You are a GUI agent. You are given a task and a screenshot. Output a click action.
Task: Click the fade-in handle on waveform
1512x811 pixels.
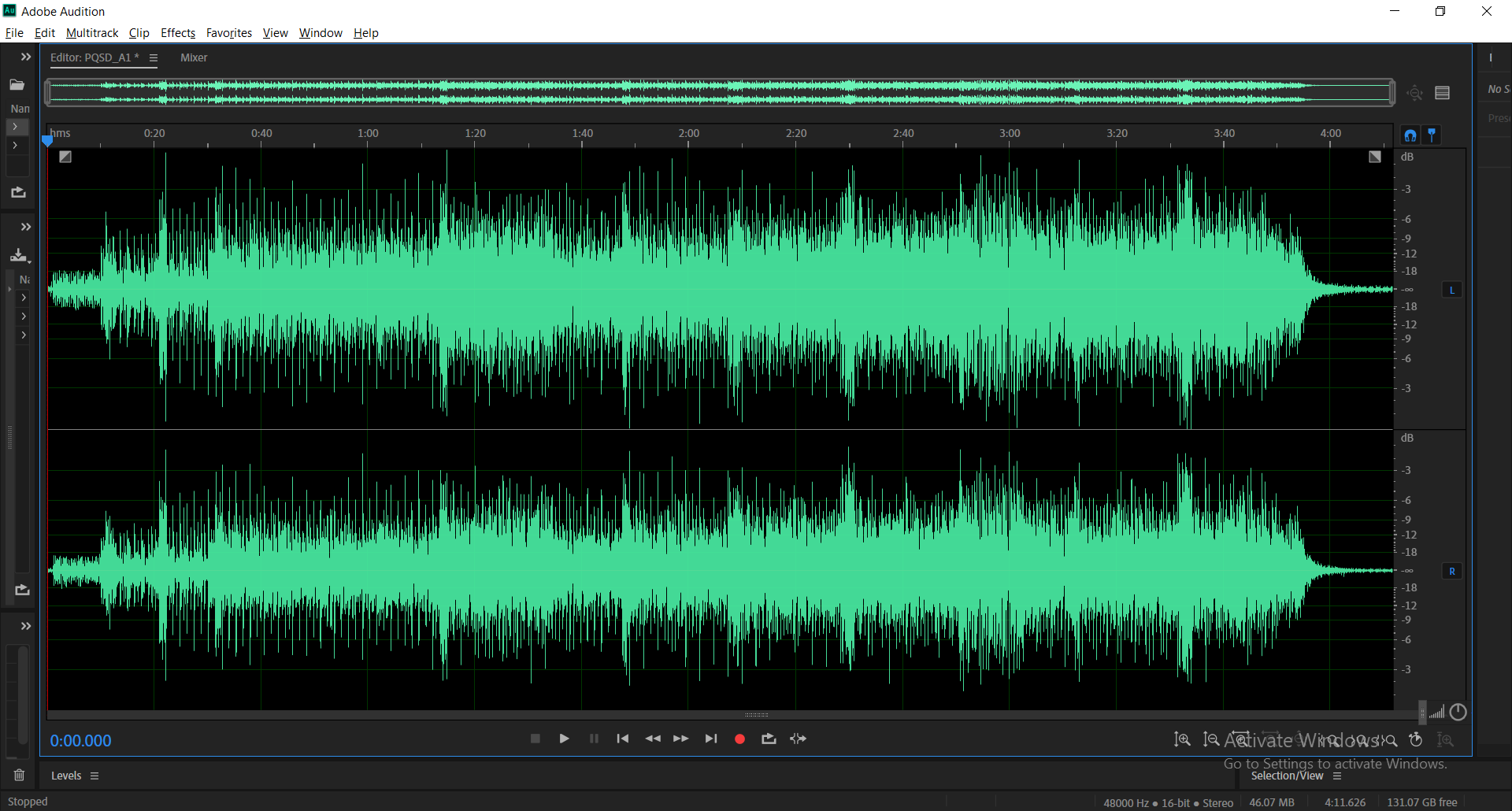pyautogui.click(x=65, y=157)
